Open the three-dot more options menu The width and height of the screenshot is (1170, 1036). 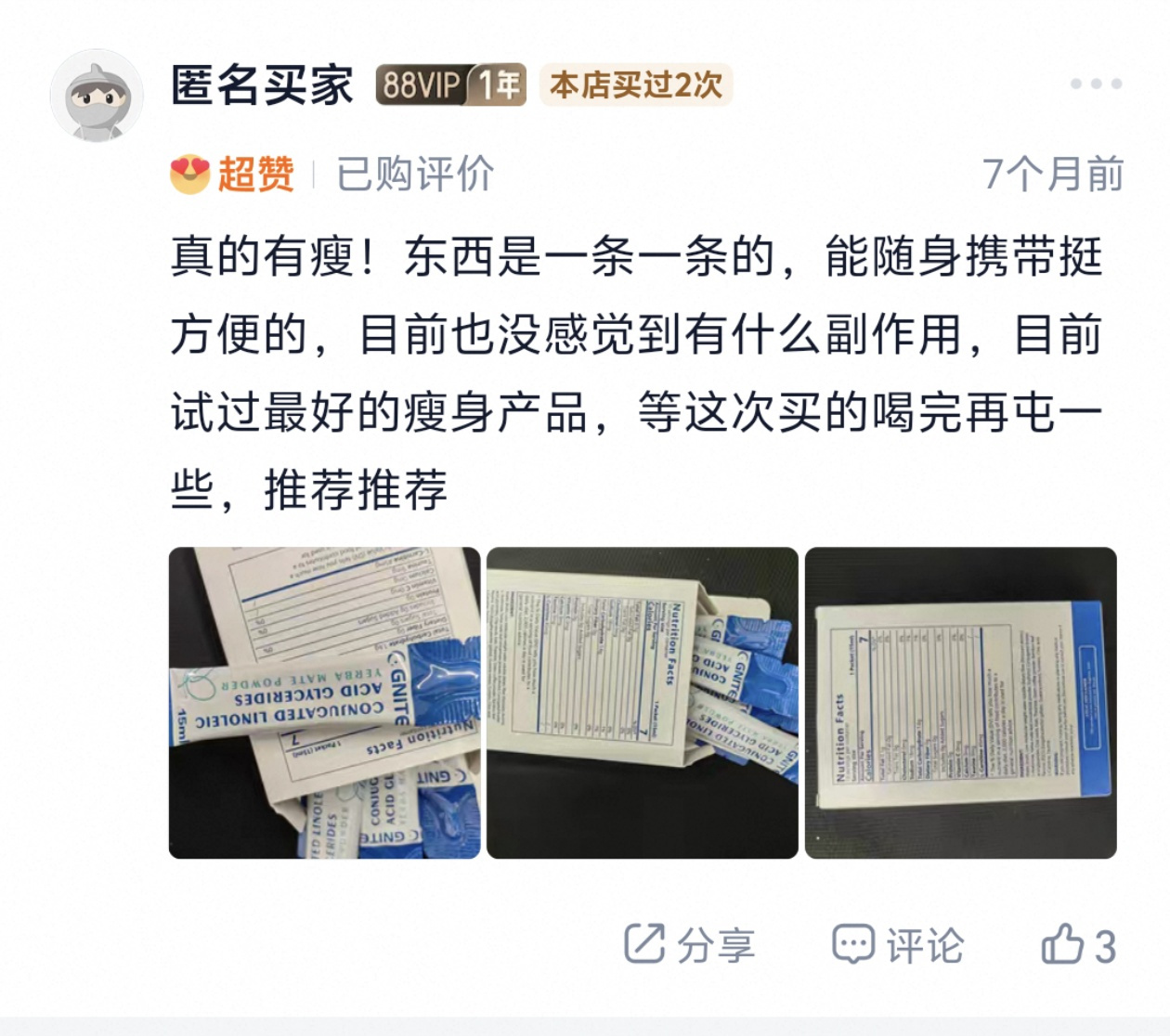(x=1096, y=84)
